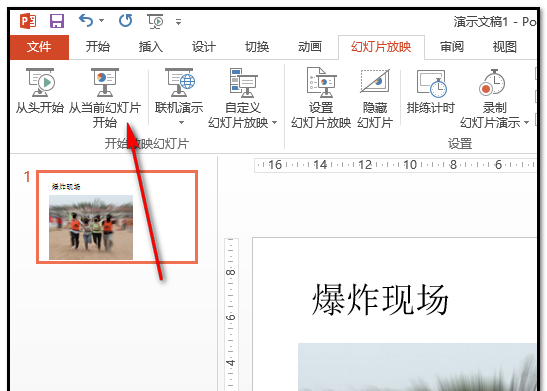Open 设置幻灯片放映 settings icon
Image resolution: width=547 pixels, height=391 pixels.
321,82
